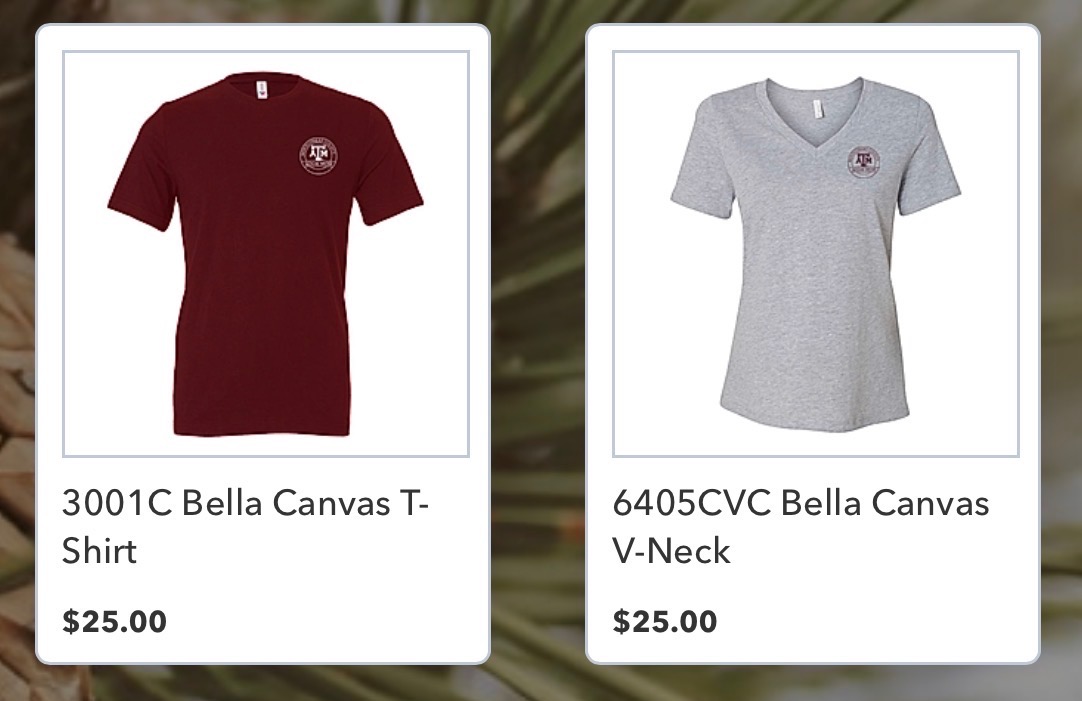Click the $25.00 price under the T-shirt
The width and height of the screenshot is (1082, 701).
click(x=115, y=621)
